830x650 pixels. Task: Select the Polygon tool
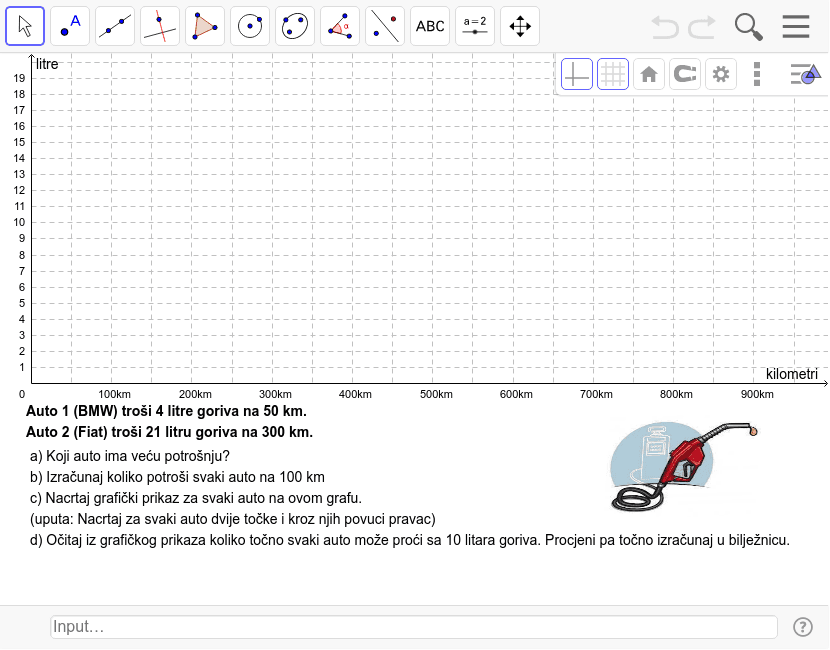205,26
